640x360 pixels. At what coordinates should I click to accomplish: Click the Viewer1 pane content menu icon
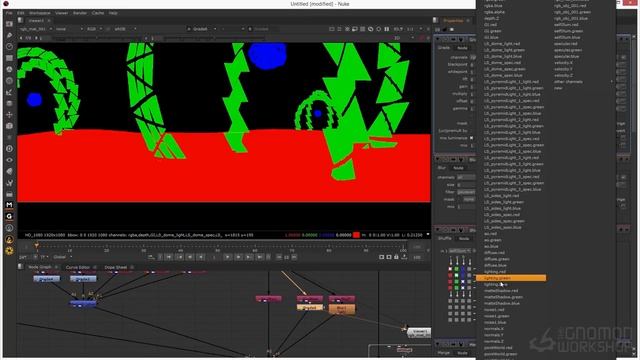[x=20, y=20]
